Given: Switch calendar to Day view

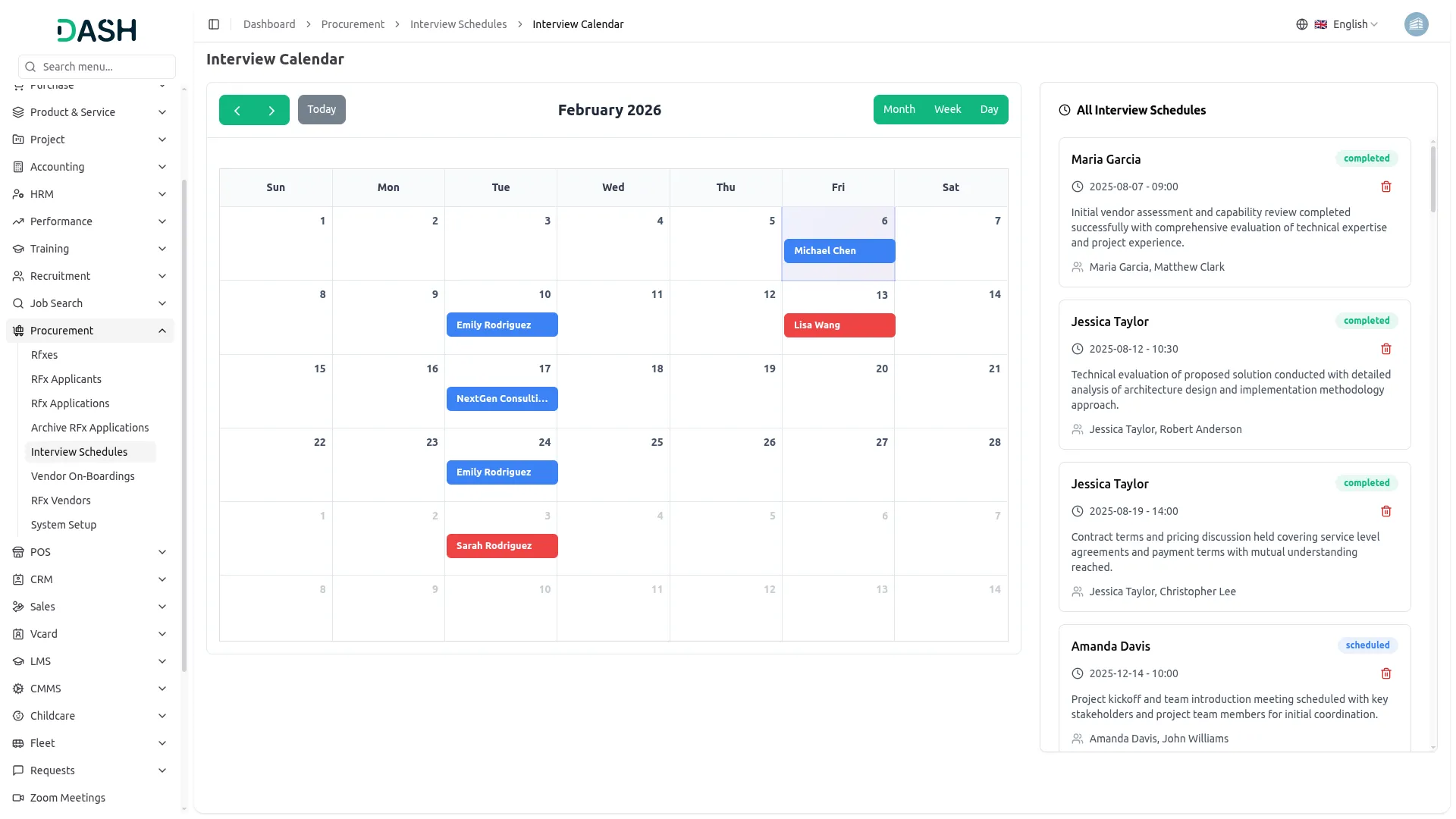Looking at the screenshot, I should click(x=988, y=109).
